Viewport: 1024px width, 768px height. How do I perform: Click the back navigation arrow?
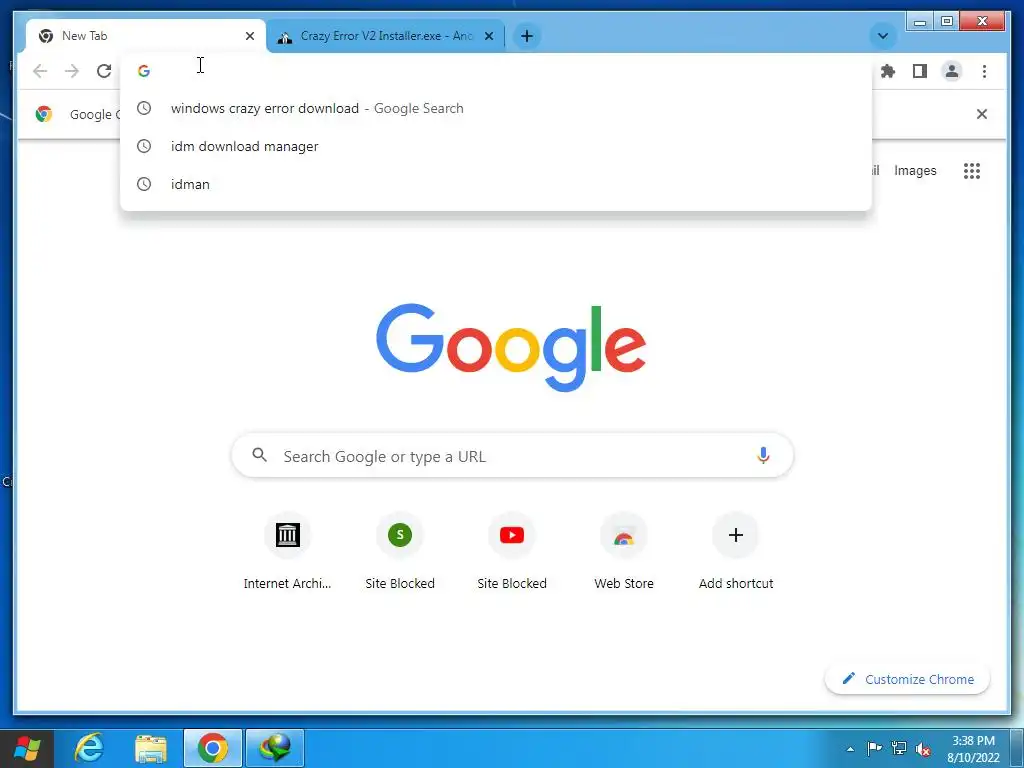pos(40,71)
